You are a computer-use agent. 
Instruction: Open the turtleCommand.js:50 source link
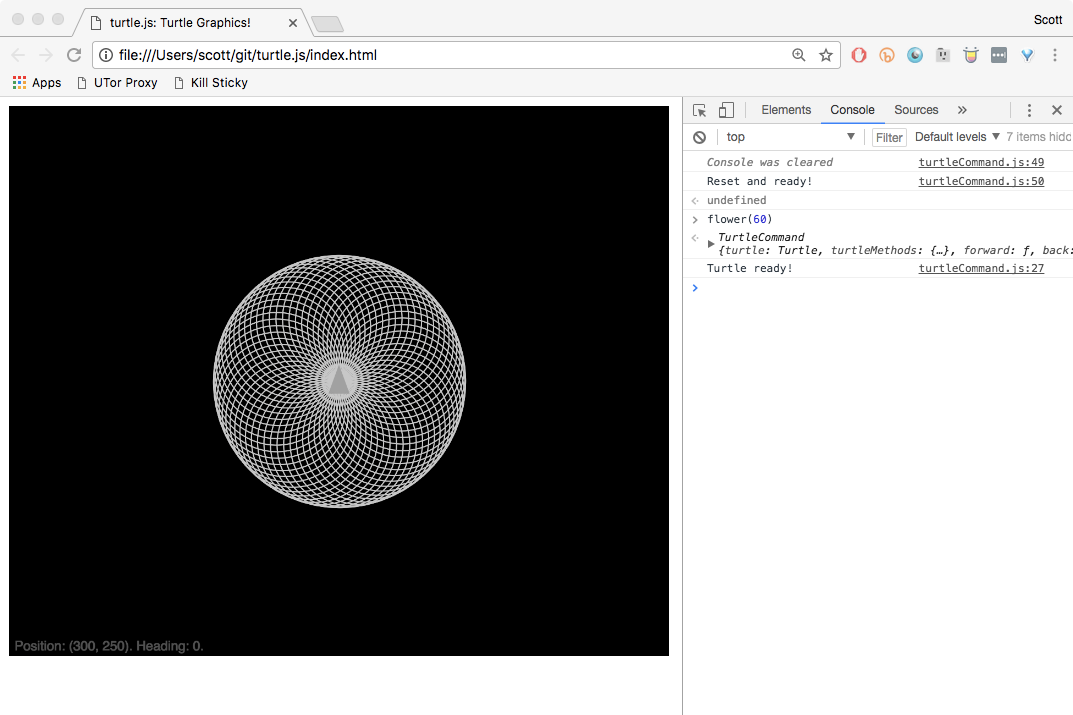[x=981, y=181]
